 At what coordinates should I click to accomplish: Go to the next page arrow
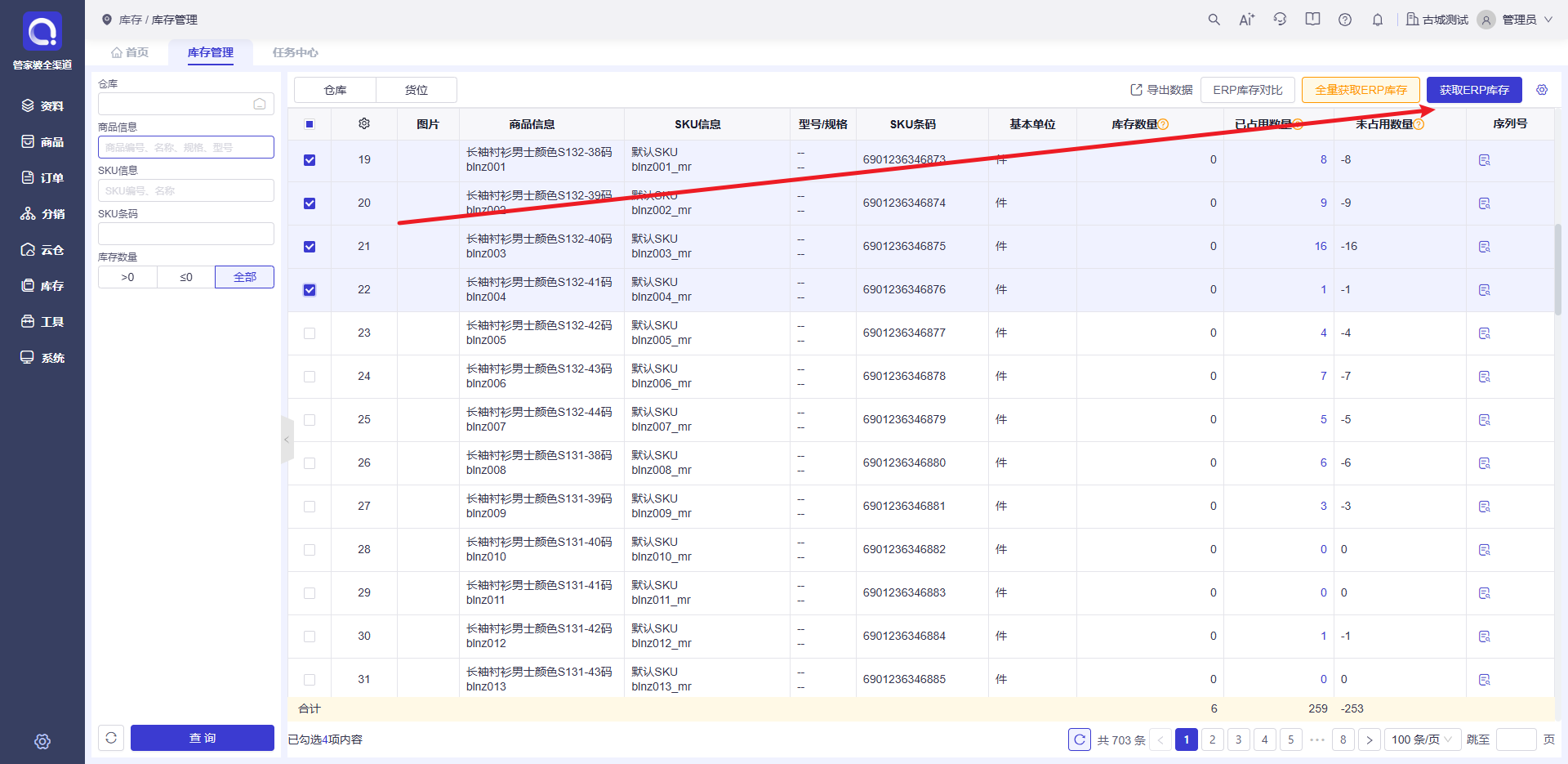tap(1370, 739)
